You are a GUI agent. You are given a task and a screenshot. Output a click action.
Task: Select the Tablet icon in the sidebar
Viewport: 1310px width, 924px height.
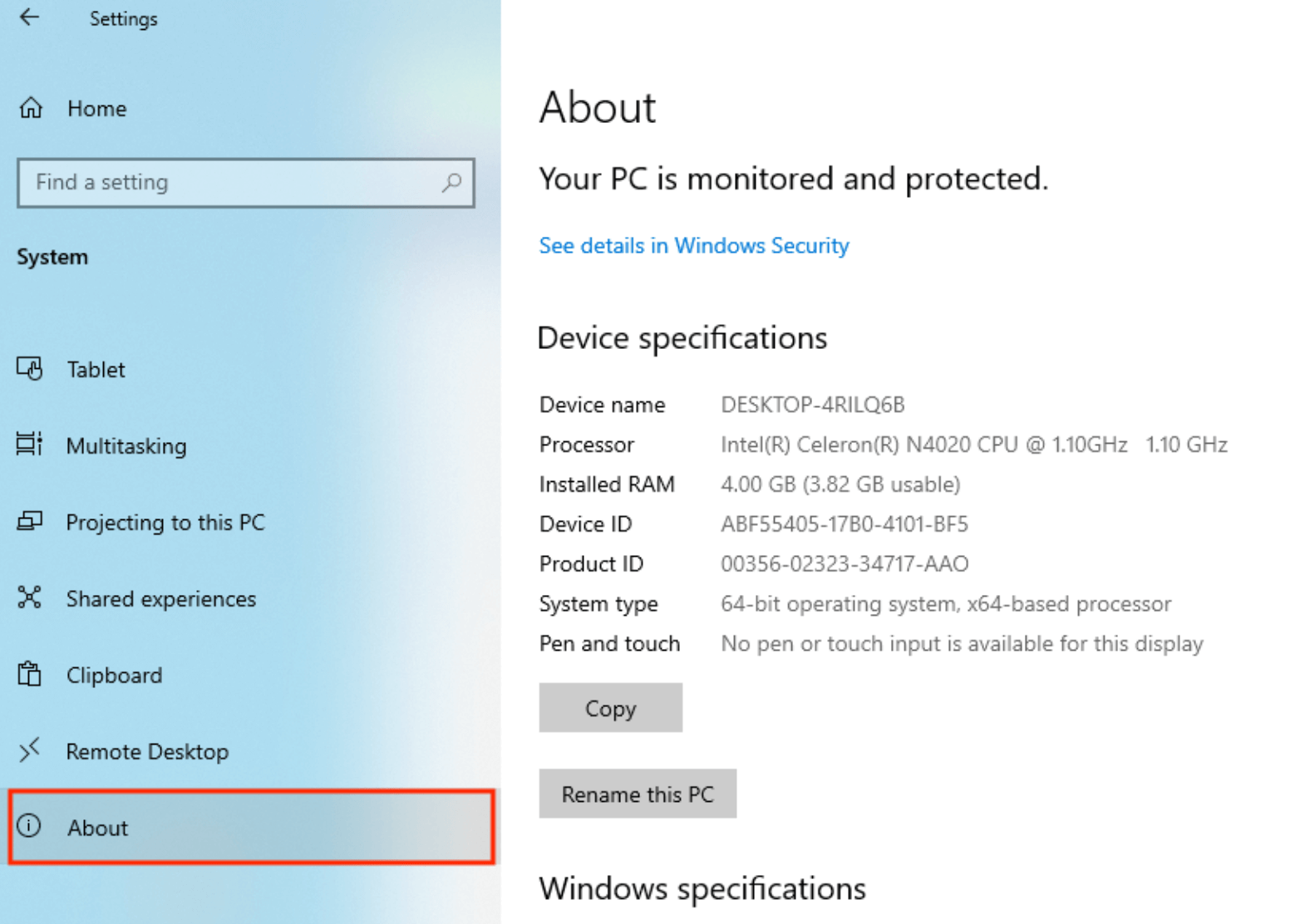28,369
